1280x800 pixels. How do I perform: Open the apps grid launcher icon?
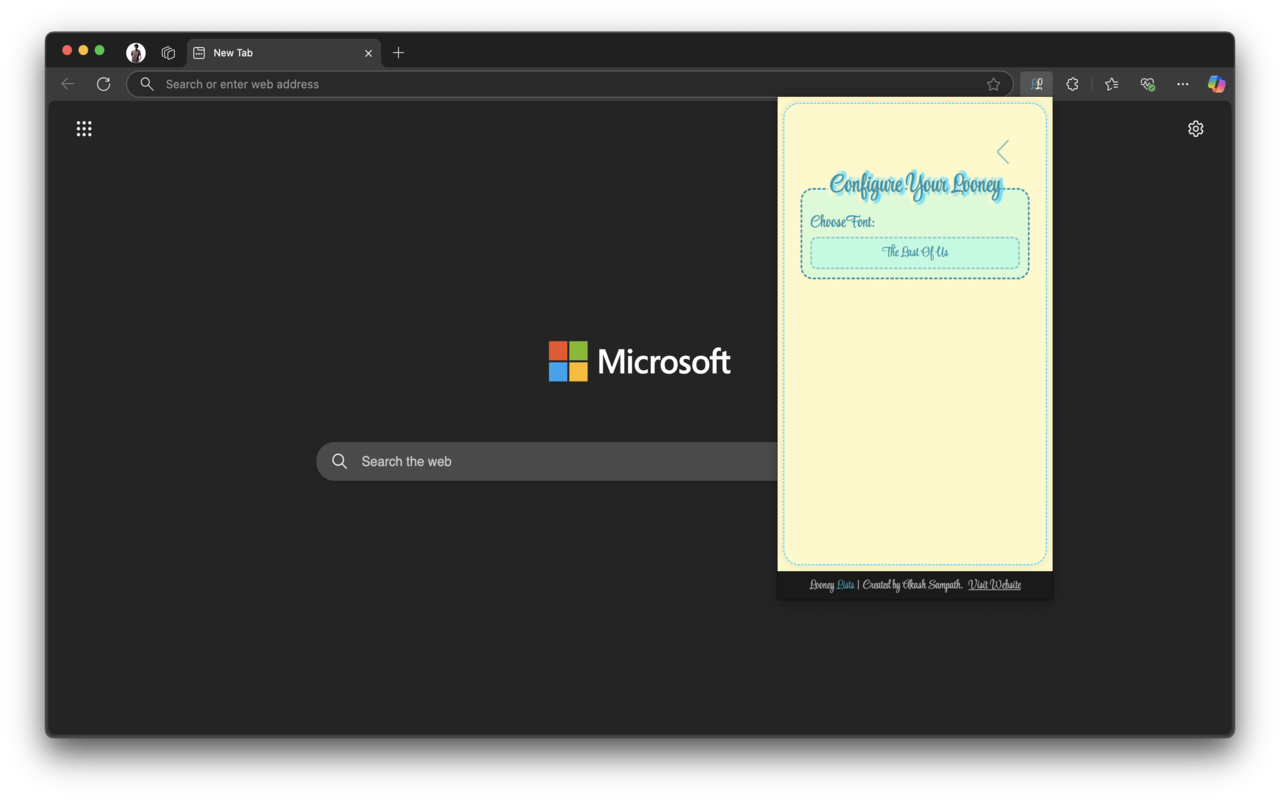84,128
